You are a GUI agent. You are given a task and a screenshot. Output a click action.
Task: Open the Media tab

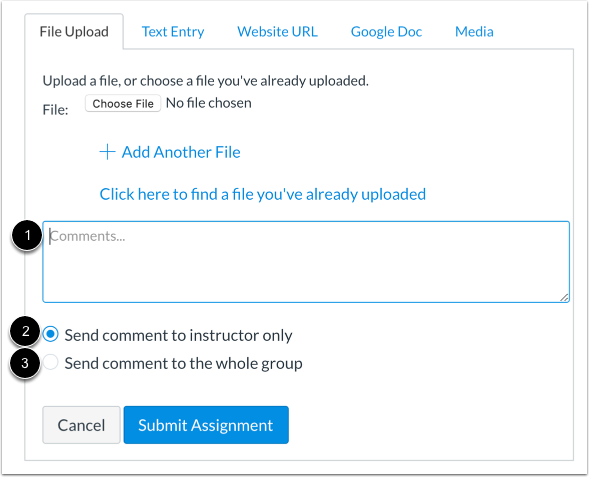pyautogui.click(x=474, y=32)
